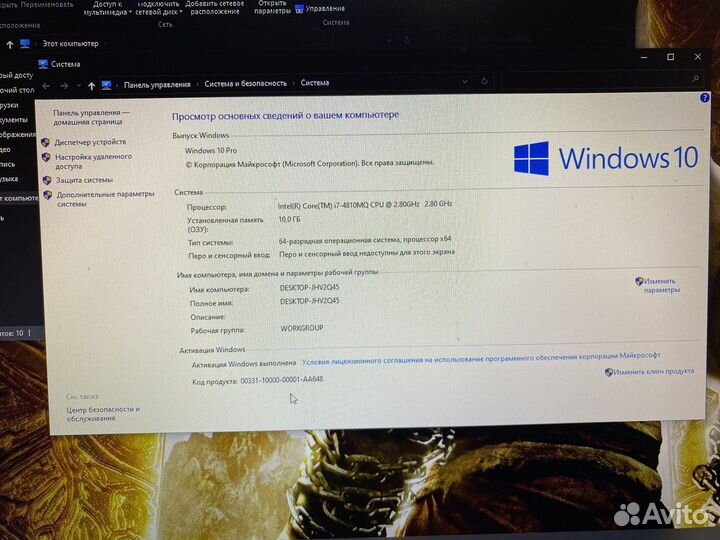Image resolution: width=720 pixels, height=540 pixels.
Task: Click the blue help question mark icon
Action: pyautogui.click(x=704, y=98)
